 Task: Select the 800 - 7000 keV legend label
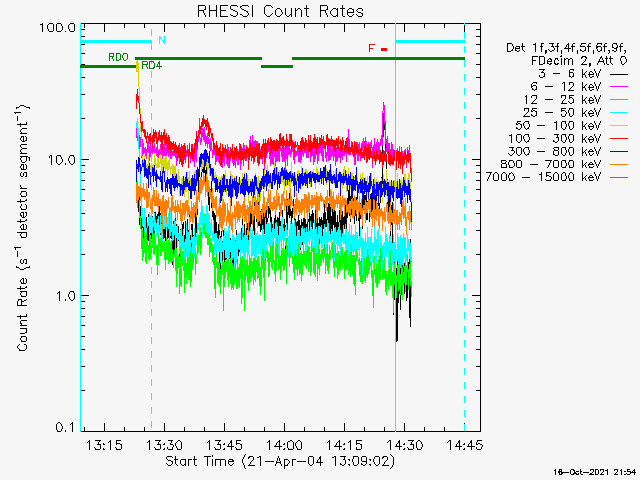click(551, 164)
